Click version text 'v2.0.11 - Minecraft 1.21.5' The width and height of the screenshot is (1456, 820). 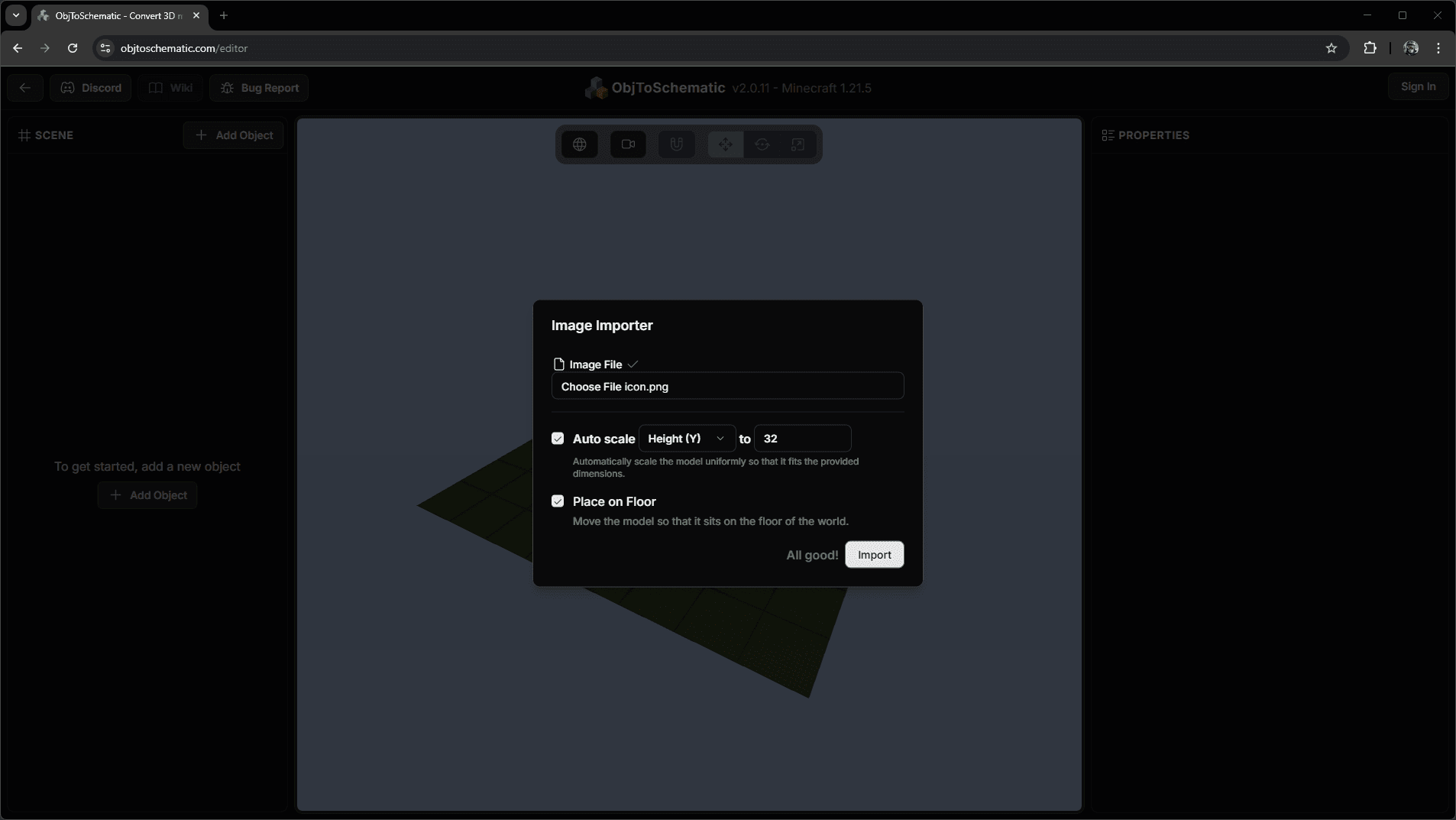pyautogui.click(x=801, y=88)
